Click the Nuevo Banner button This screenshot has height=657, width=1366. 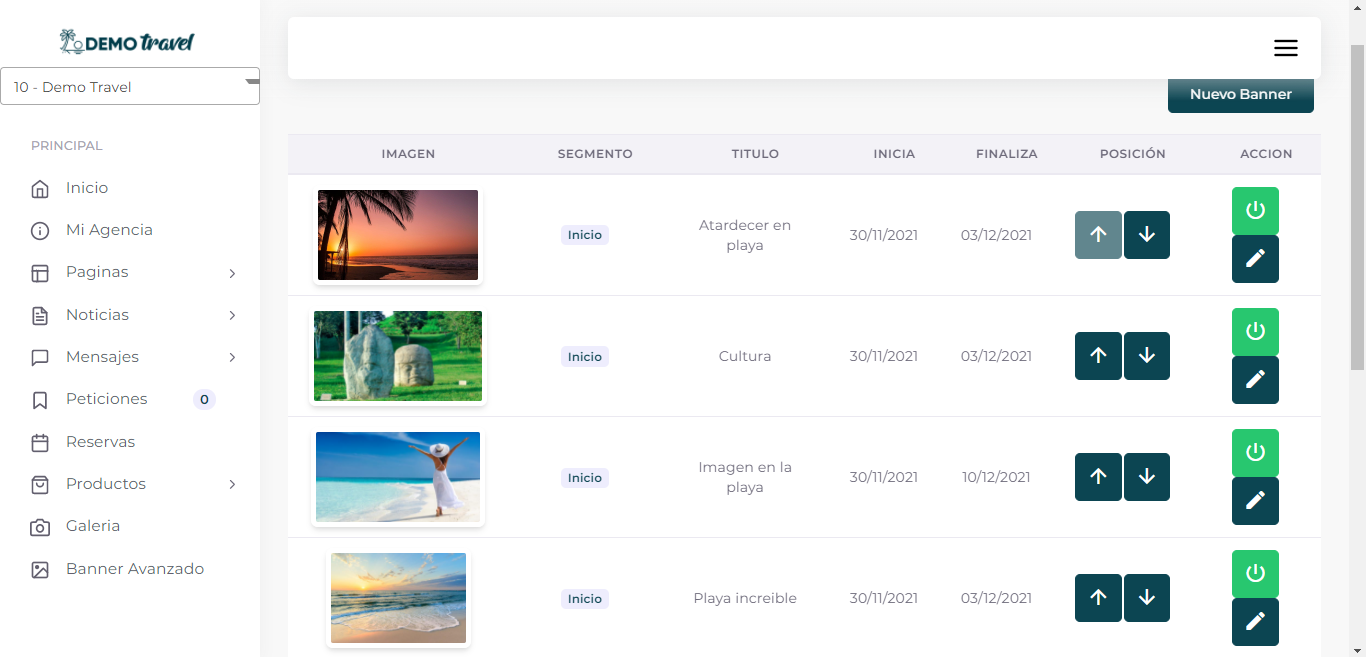pyautogui.click(x=1240, y=95)
